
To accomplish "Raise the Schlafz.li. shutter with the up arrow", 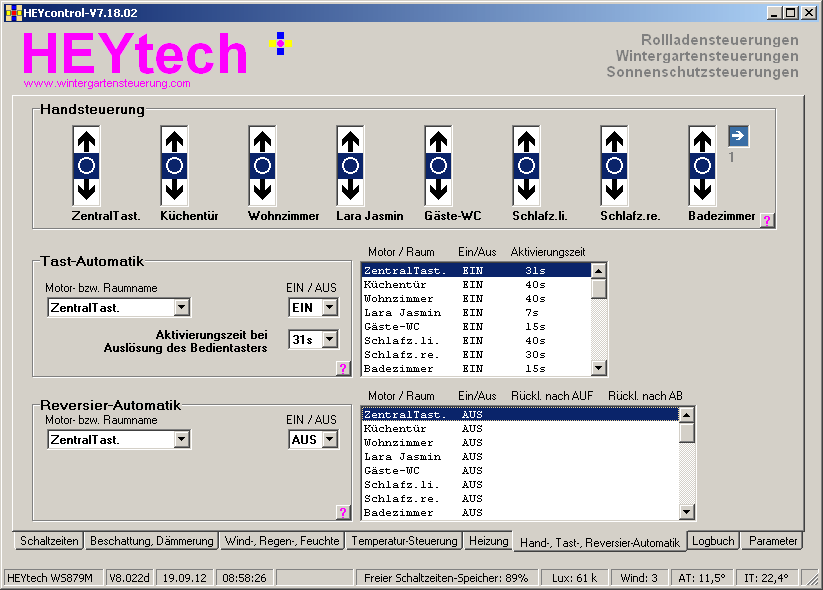I will [x=526, y=141].
